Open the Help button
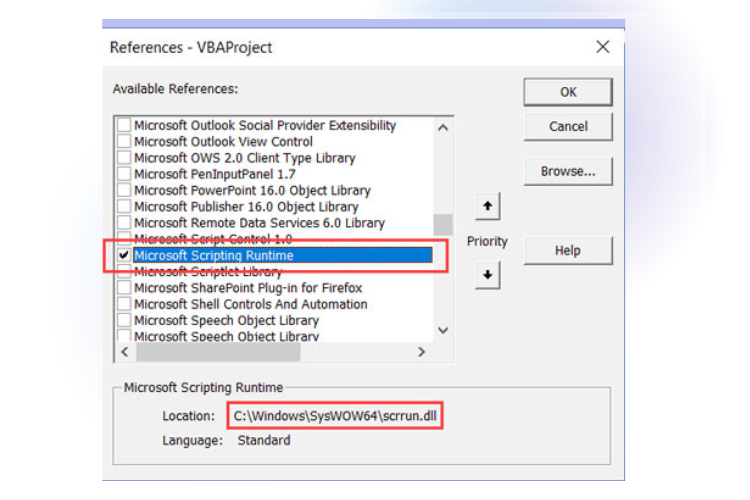Image resolution: width=750 pixels, height=500 pixels. pyautogui.click(x=568, y=250)
